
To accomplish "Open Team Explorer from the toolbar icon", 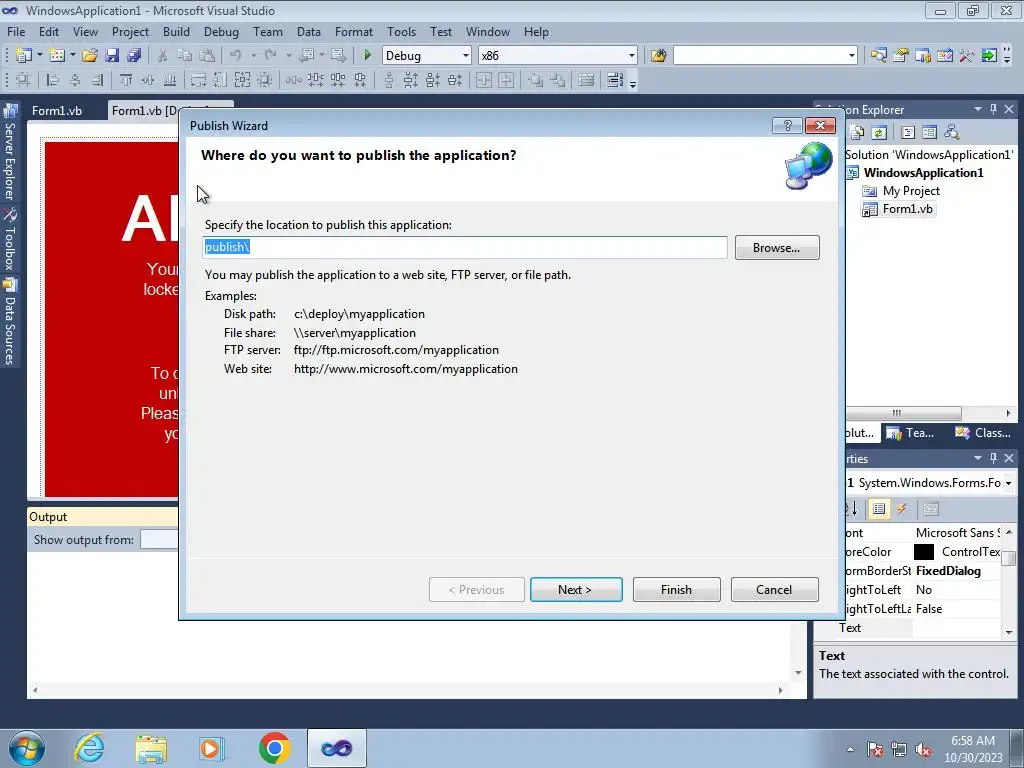I will point(923,56).
